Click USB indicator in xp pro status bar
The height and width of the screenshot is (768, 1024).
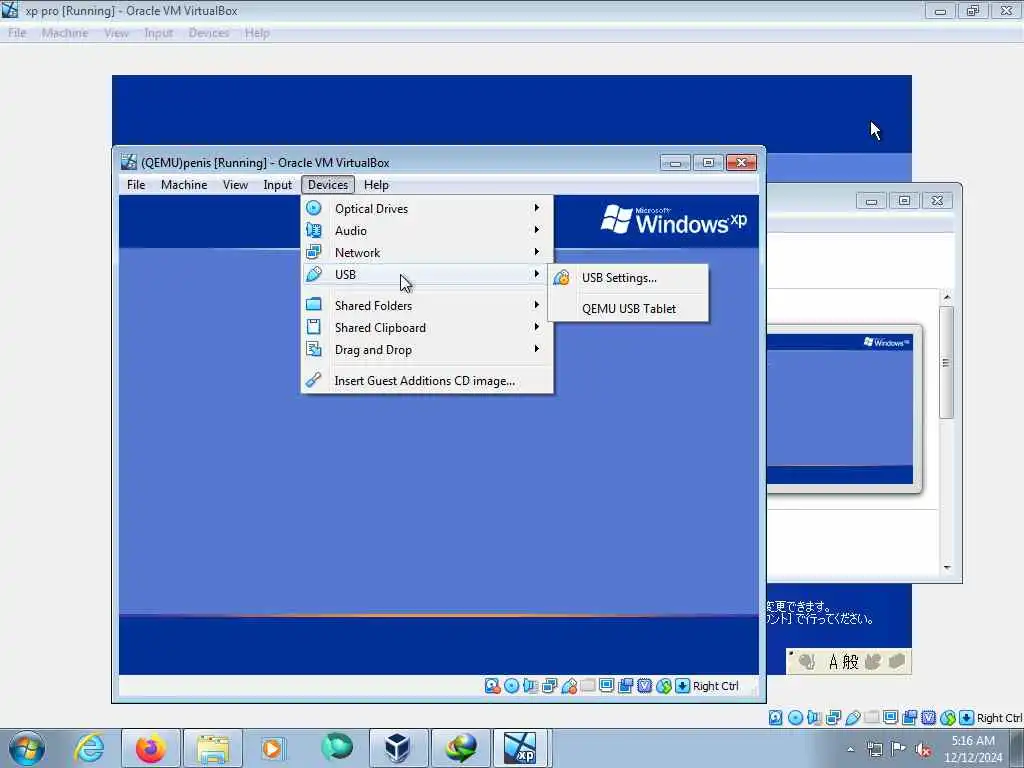coord(852,718)
